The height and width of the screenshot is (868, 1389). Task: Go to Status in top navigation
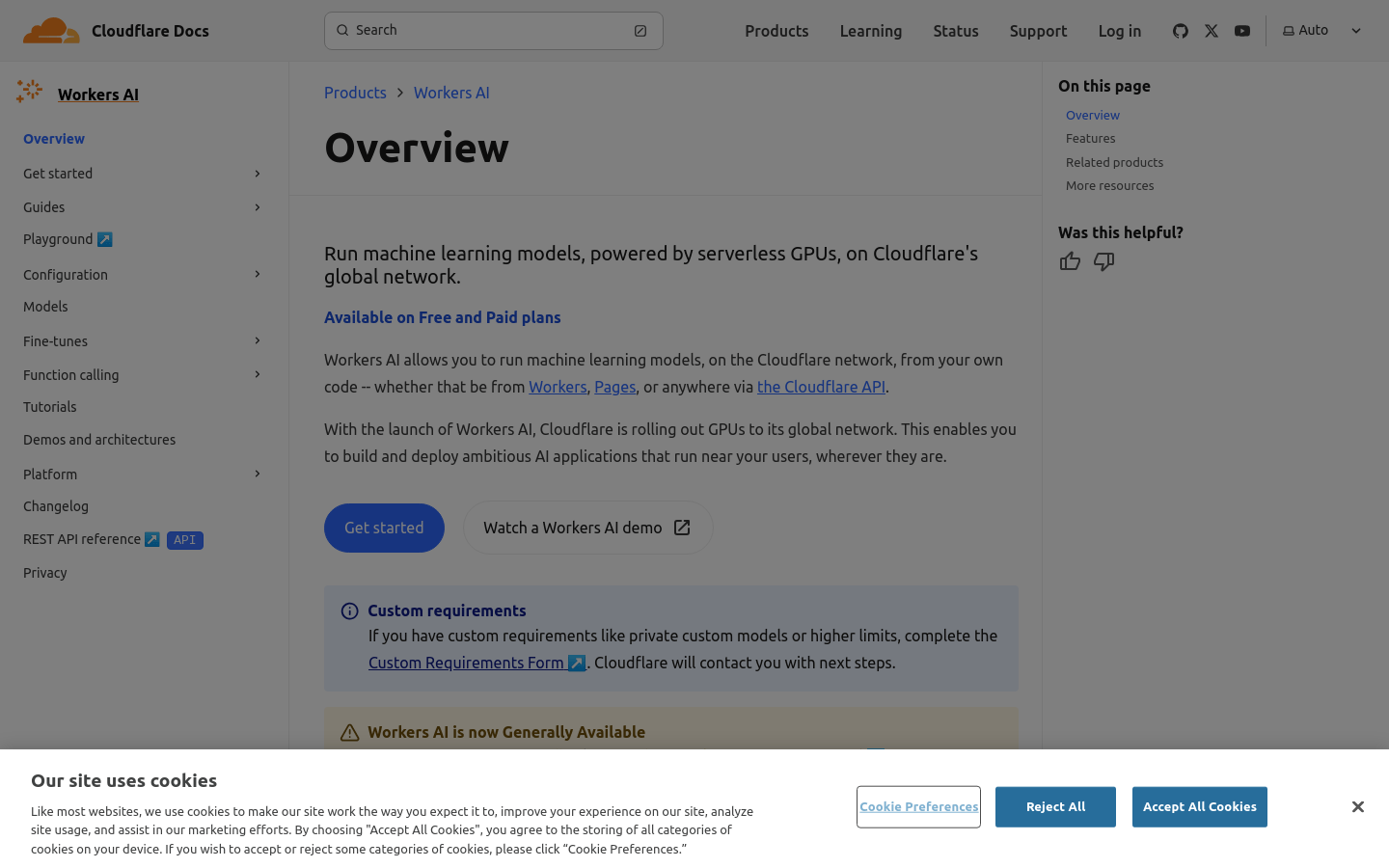coord(956,31)
